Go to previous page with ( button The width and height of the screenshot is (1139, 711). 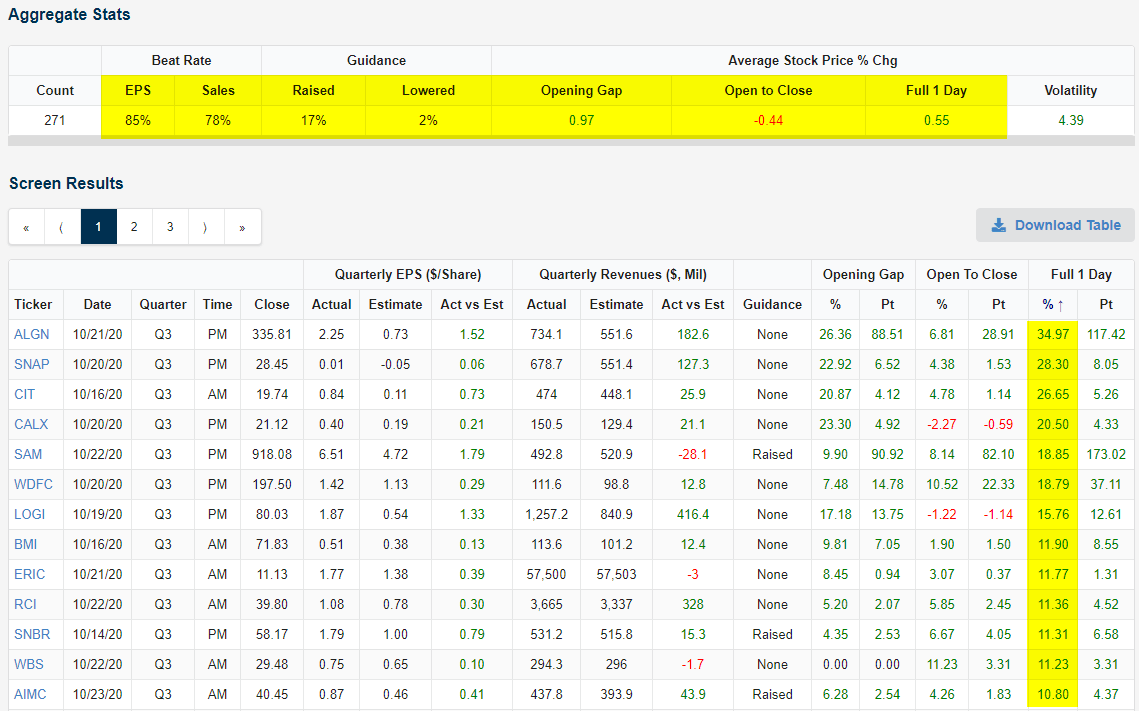(x=62, y=227)
